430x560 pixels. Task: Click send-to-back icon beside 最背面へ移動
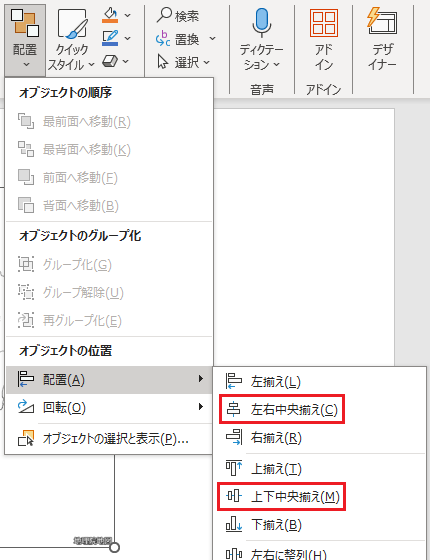(26, 149)
